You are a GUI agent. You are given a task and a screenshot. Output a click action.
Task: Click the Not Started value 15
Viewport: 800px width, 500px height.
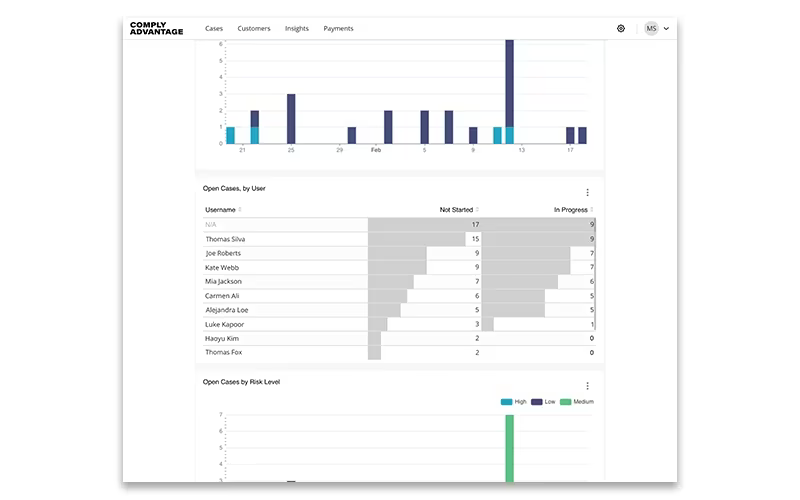pyautogui.click(x=475, y=239)
